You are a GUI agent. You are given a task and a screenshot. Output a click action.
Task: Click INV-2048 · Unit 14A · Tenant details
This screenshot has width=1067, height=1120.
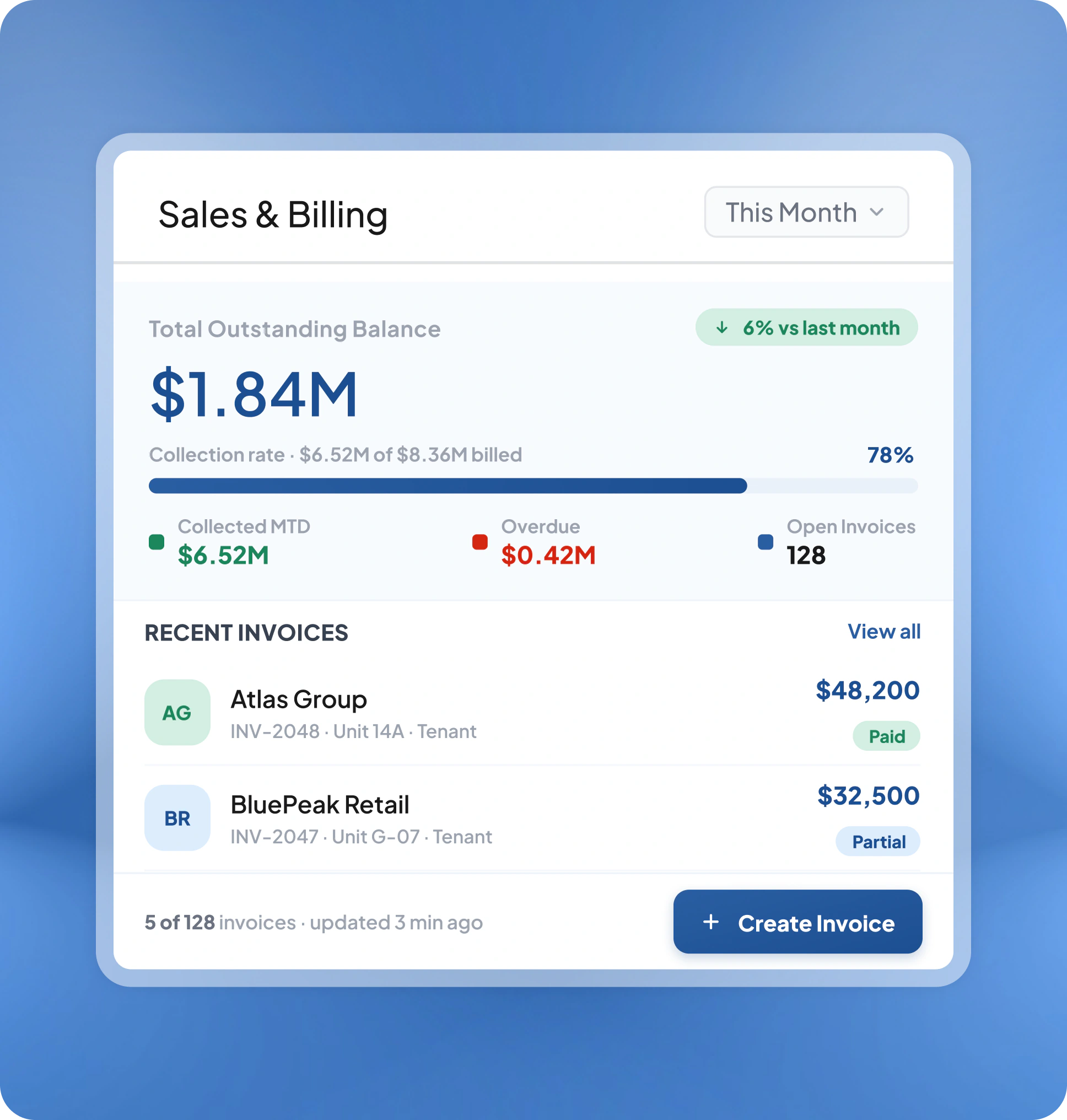(x=353, y=731)
